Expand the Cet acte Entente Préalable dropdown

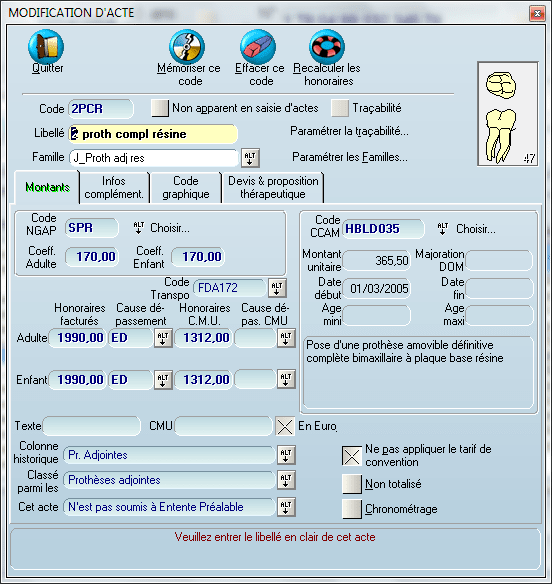(286, 507)
